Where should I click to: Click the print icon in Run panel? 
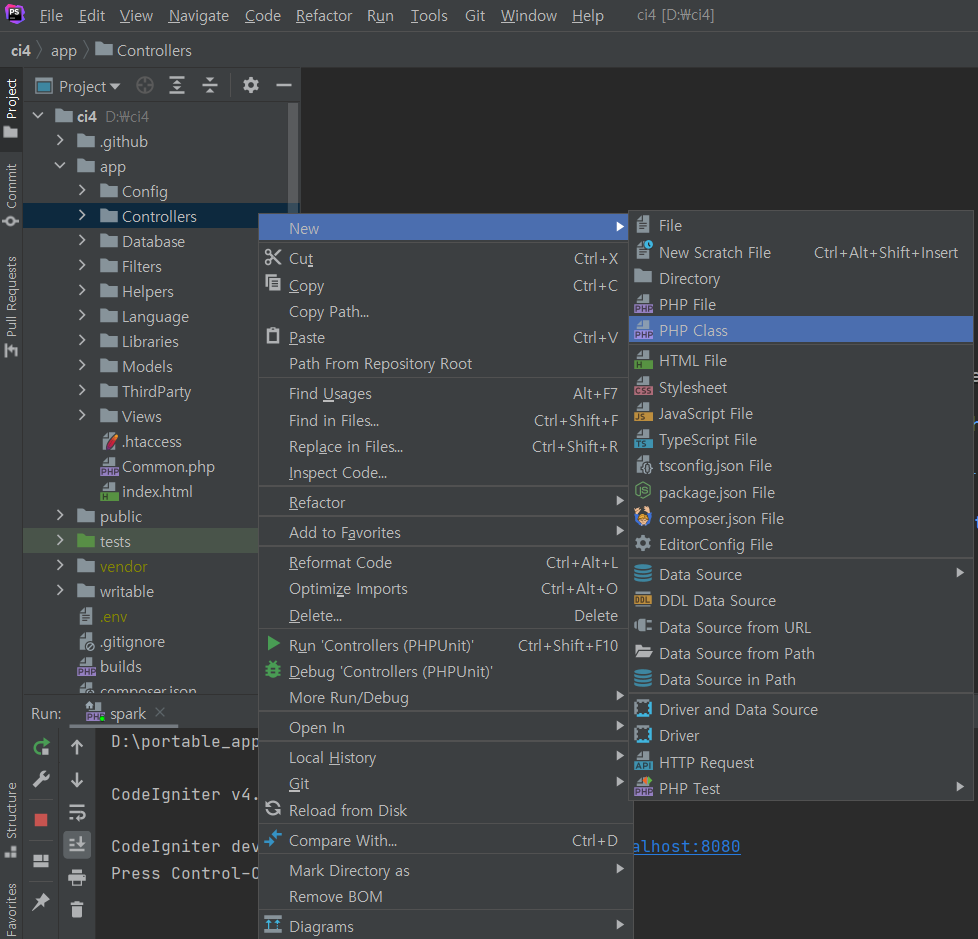coord(77,877)
